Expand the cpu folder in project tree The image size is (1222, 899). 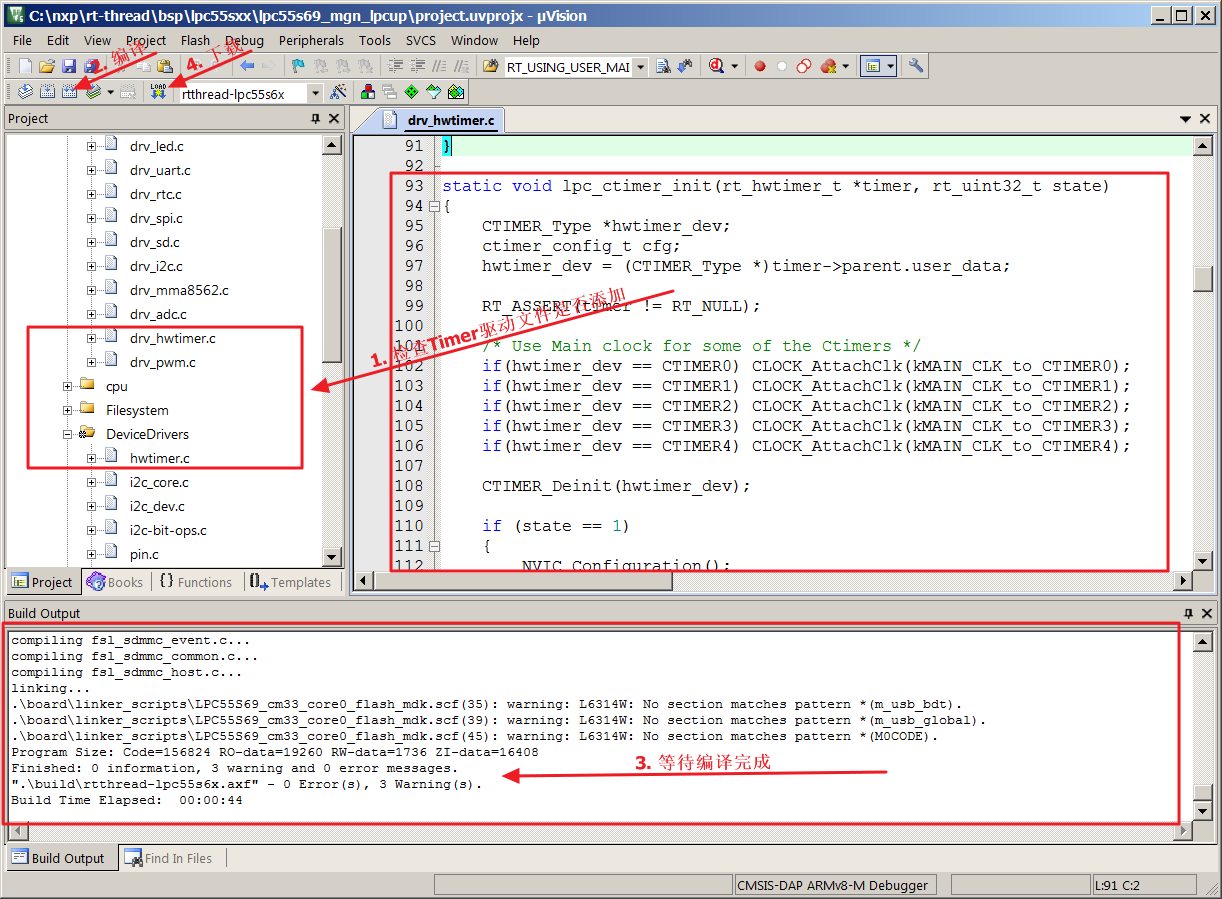point(68,386)
